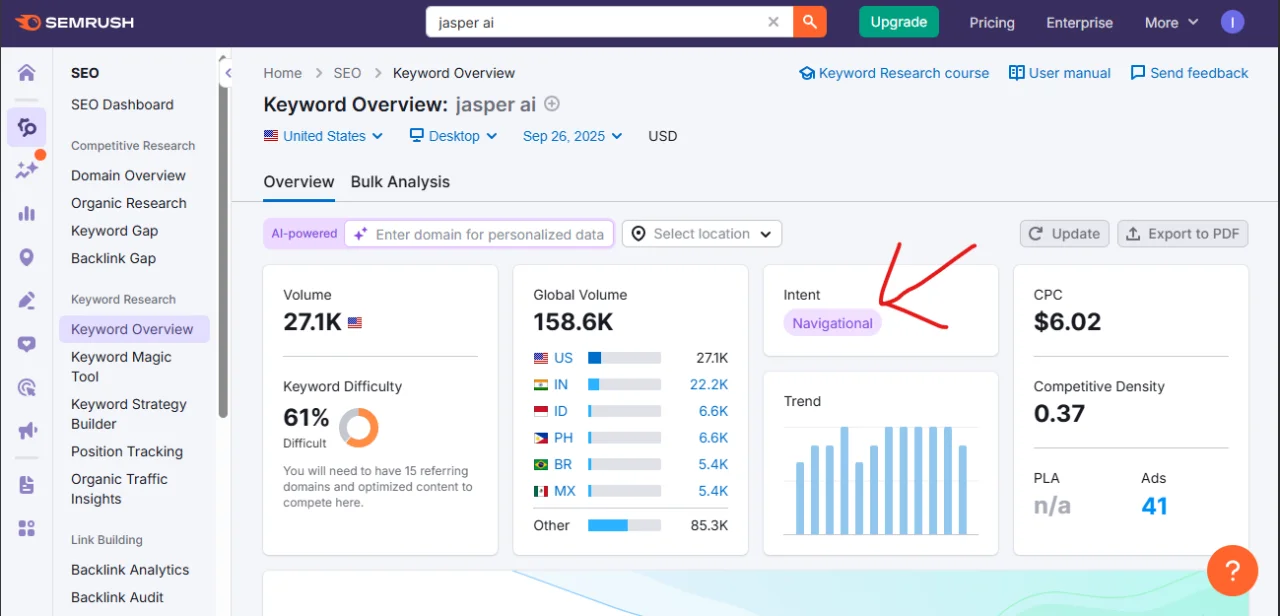Viewport: 1280px width, 616px height.
Task: Open the App Center grid sidebar icon
Action: tap(27, 528)
